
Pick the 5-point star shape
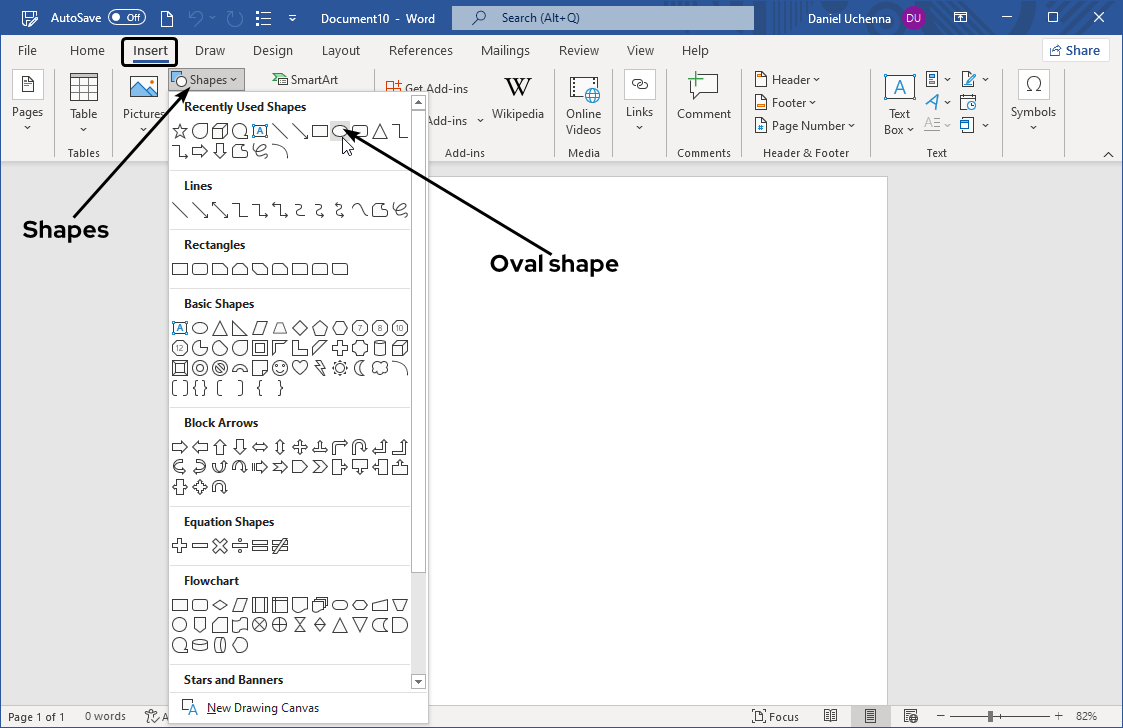pyautogui.click(x=180, y=131)
